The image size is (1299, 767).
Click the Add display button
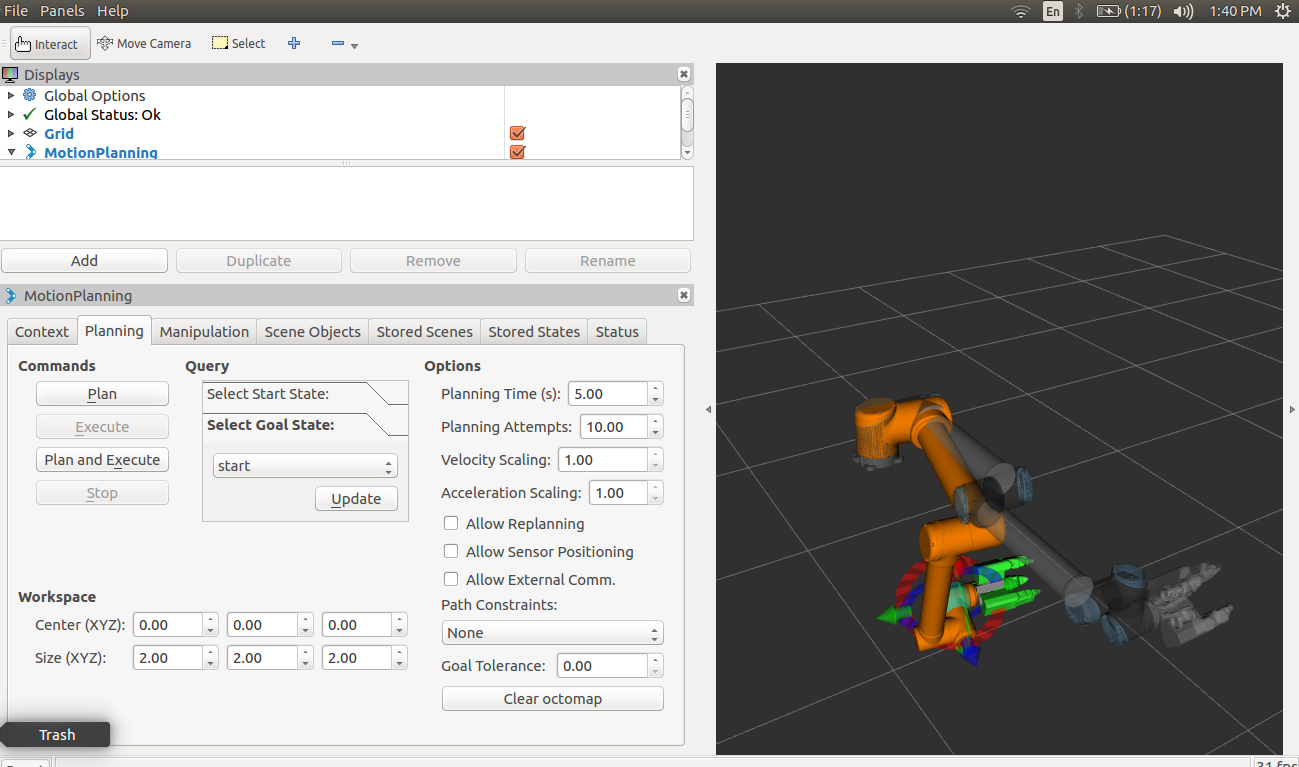pyautogui.click(x=84, y=260)
